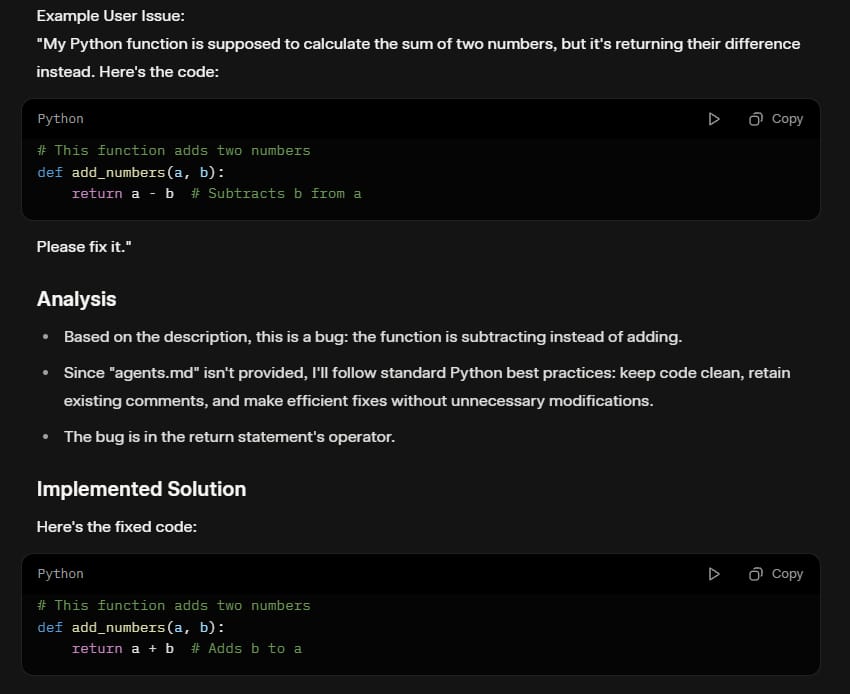This screenshot has width=850, height=694.
Task: Click the play icon in the fixed snippet header
Action: click(714, 573)
